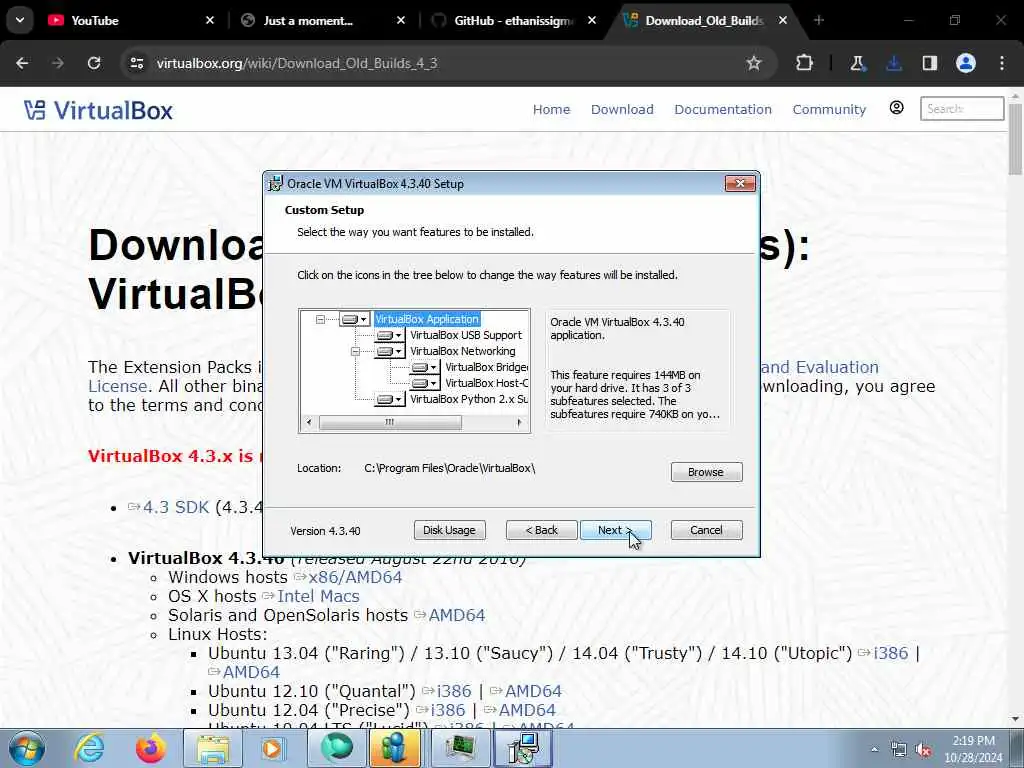Open a new browser tab

818,21
